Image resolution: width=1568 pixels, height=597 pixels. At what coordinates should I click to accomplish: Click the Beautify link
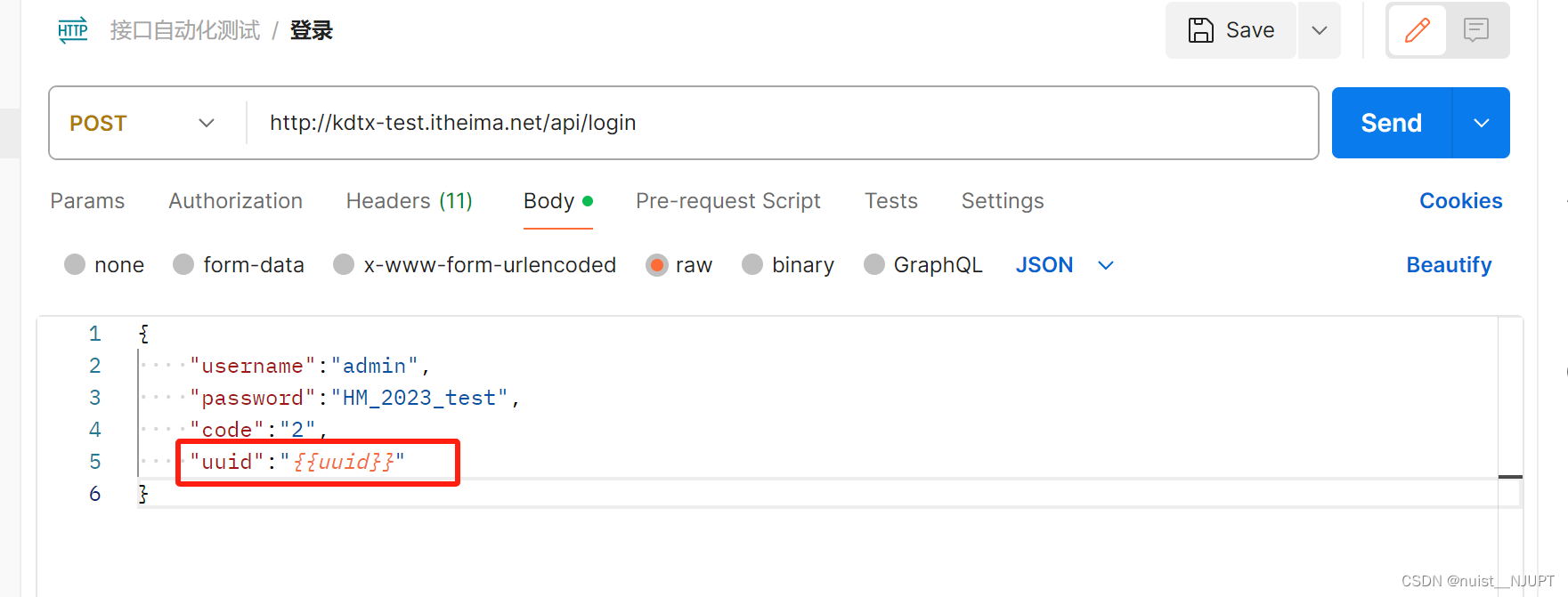1449,265
